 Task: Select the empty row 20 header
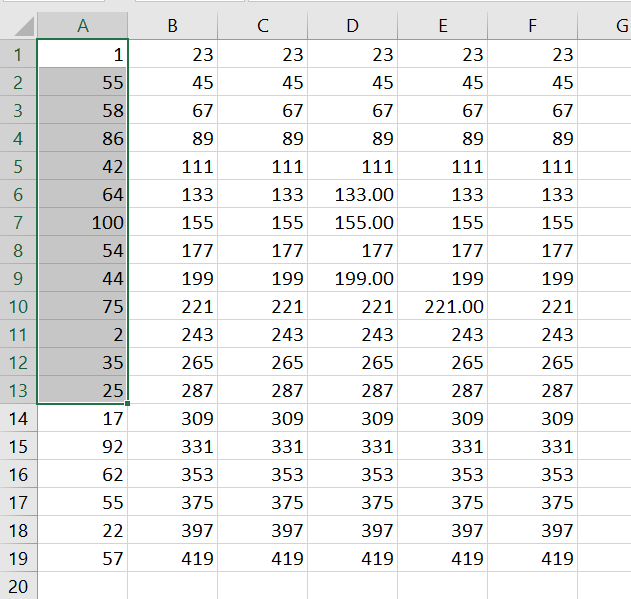pos(18,586)
